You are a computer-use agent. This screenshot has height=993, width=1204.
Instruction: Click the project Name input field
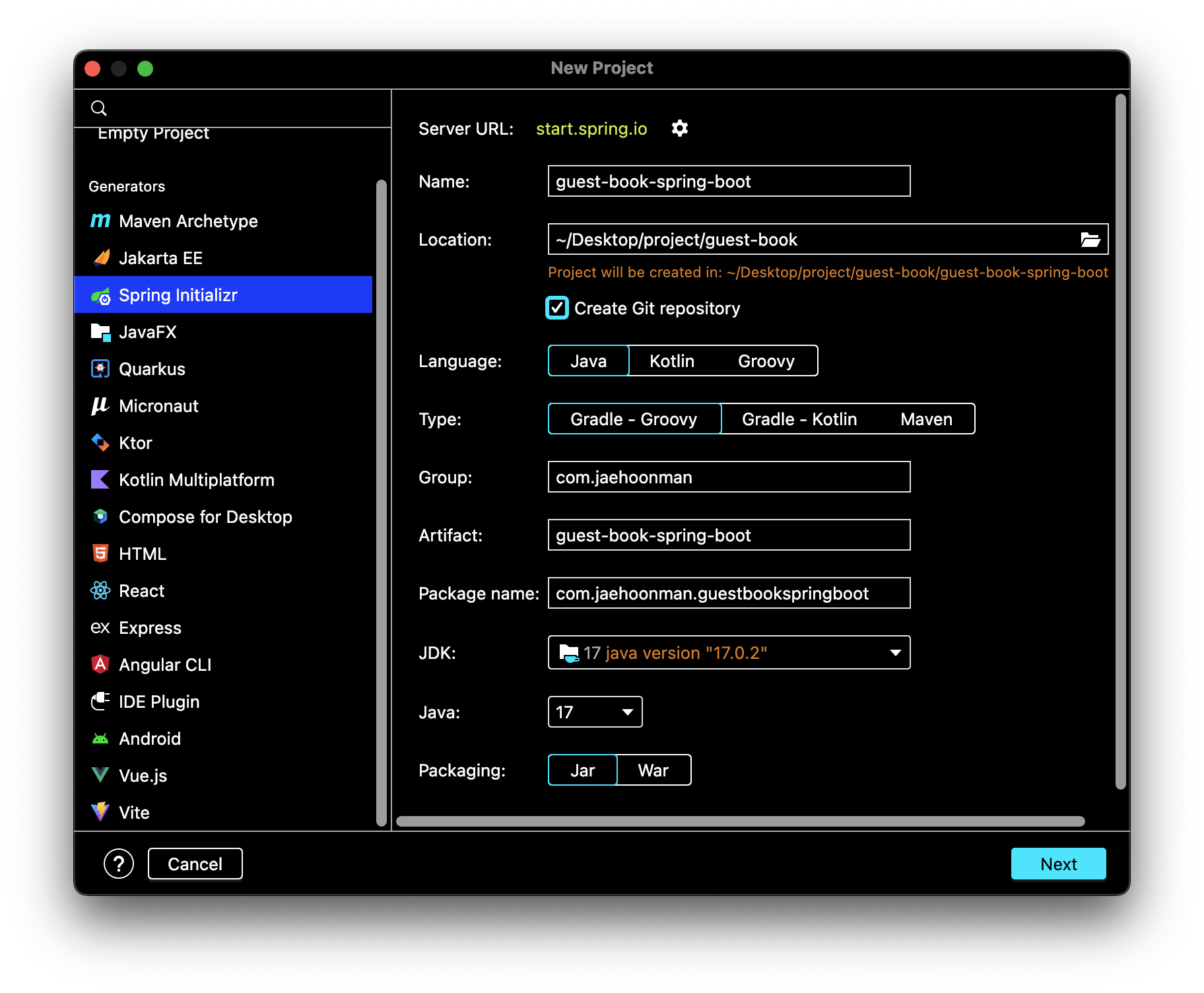pos(729,182)
